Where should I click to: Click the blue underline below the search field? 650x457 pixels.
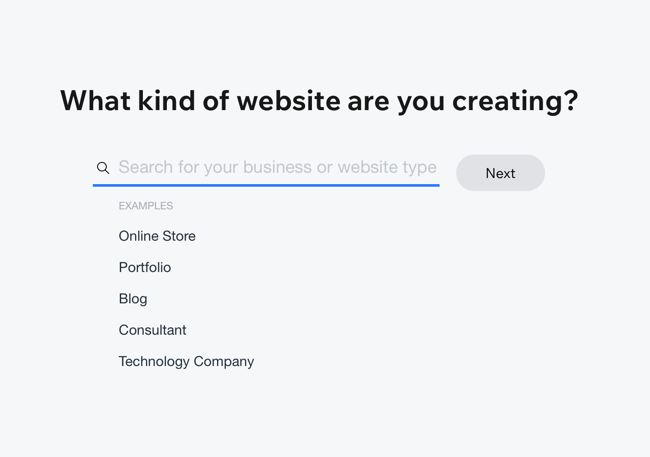pyautogui.click(x=266, y=185)
